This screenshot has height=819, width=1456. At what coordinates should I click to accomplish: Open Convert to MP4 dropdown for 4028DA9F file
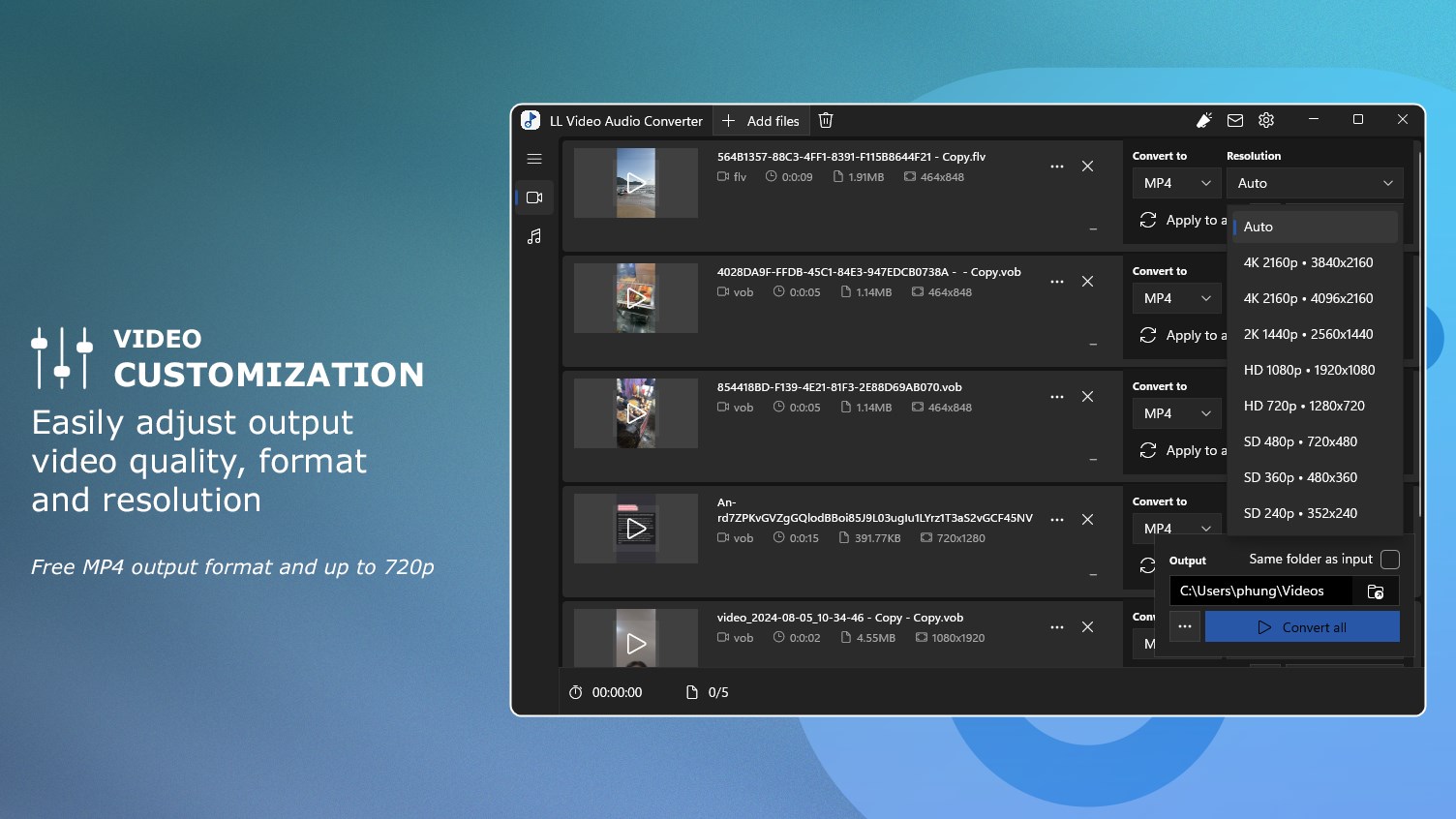(x=1176, y=298)
